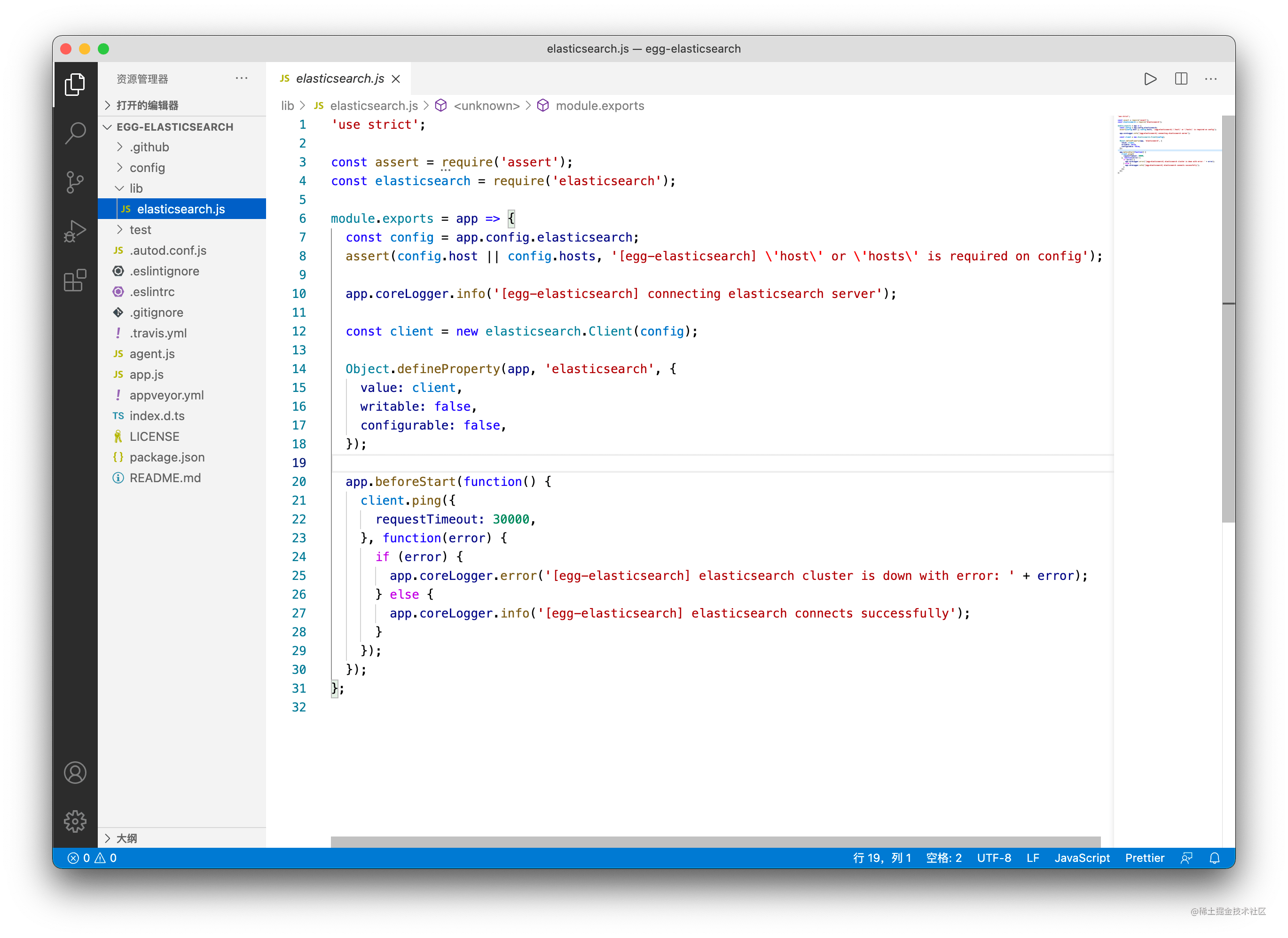Open the Source Control view
The image size is (1288, 938).
[75, 182]
